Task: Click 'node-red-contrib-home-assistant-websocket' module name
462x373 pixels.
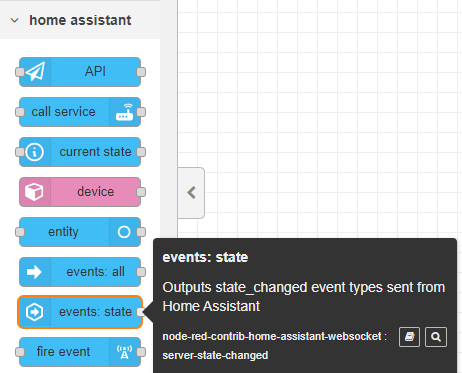Action: point(272,336)
